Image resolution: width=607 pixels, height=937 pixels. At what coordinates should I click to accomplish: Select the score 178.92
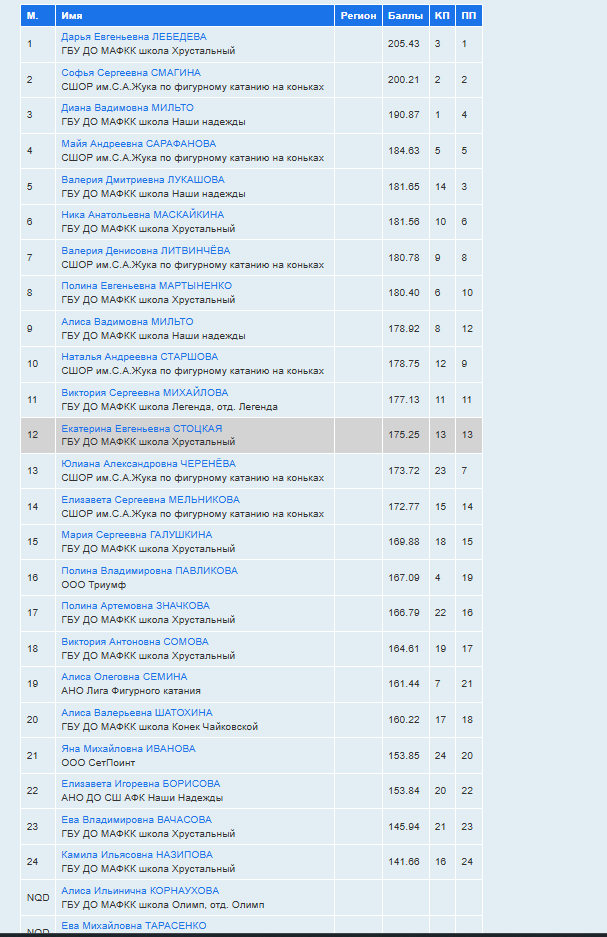coord(404,329)
